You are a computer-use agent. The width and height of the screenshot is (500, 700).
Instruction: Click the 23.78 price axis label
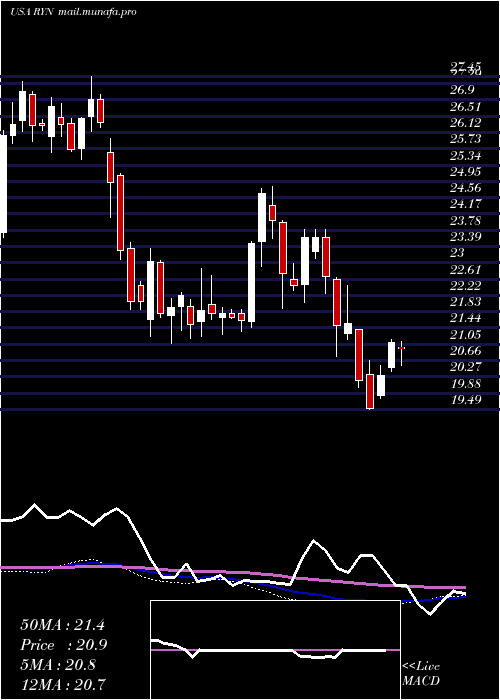click(466, 221)
